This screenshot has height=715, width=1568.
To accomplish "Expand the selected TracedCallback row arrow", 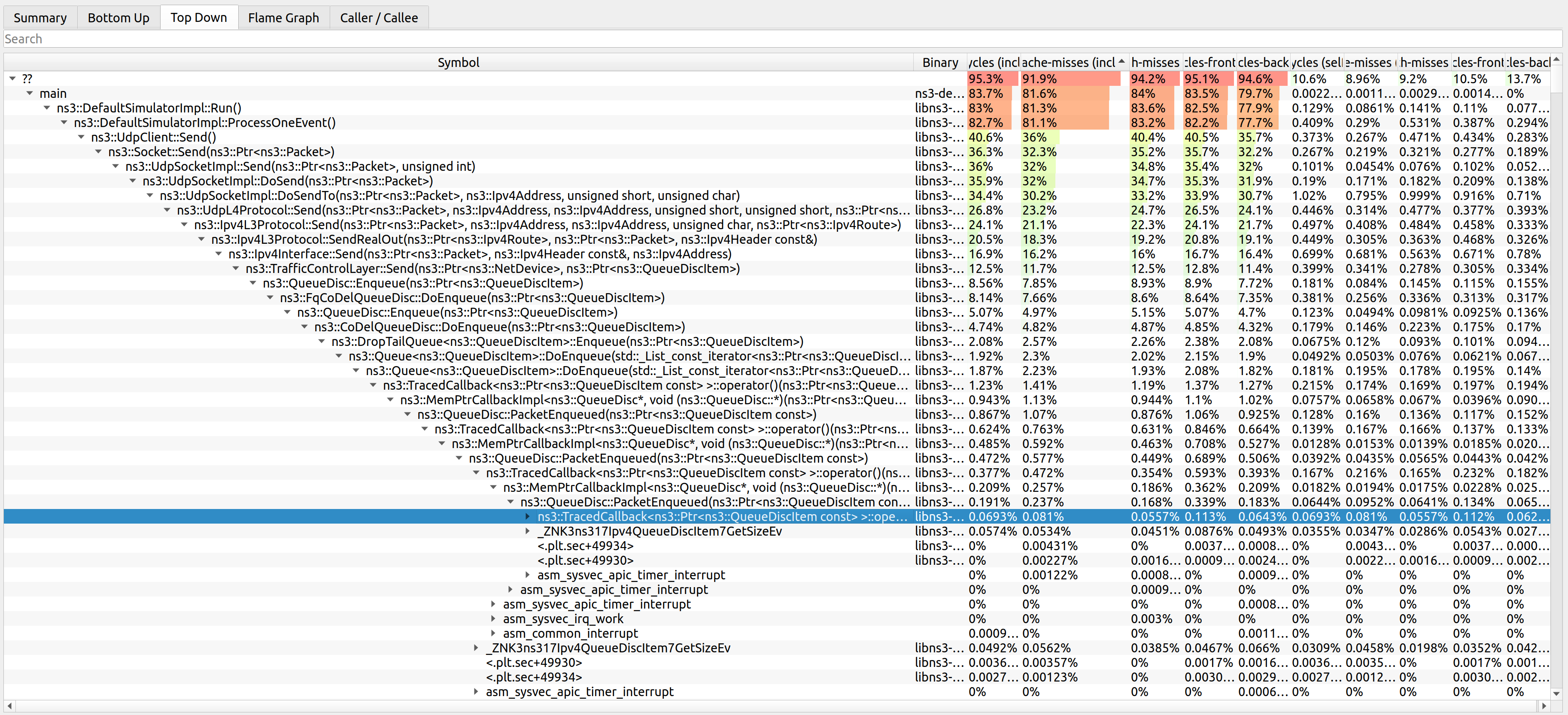I will (x=528, y=517).
